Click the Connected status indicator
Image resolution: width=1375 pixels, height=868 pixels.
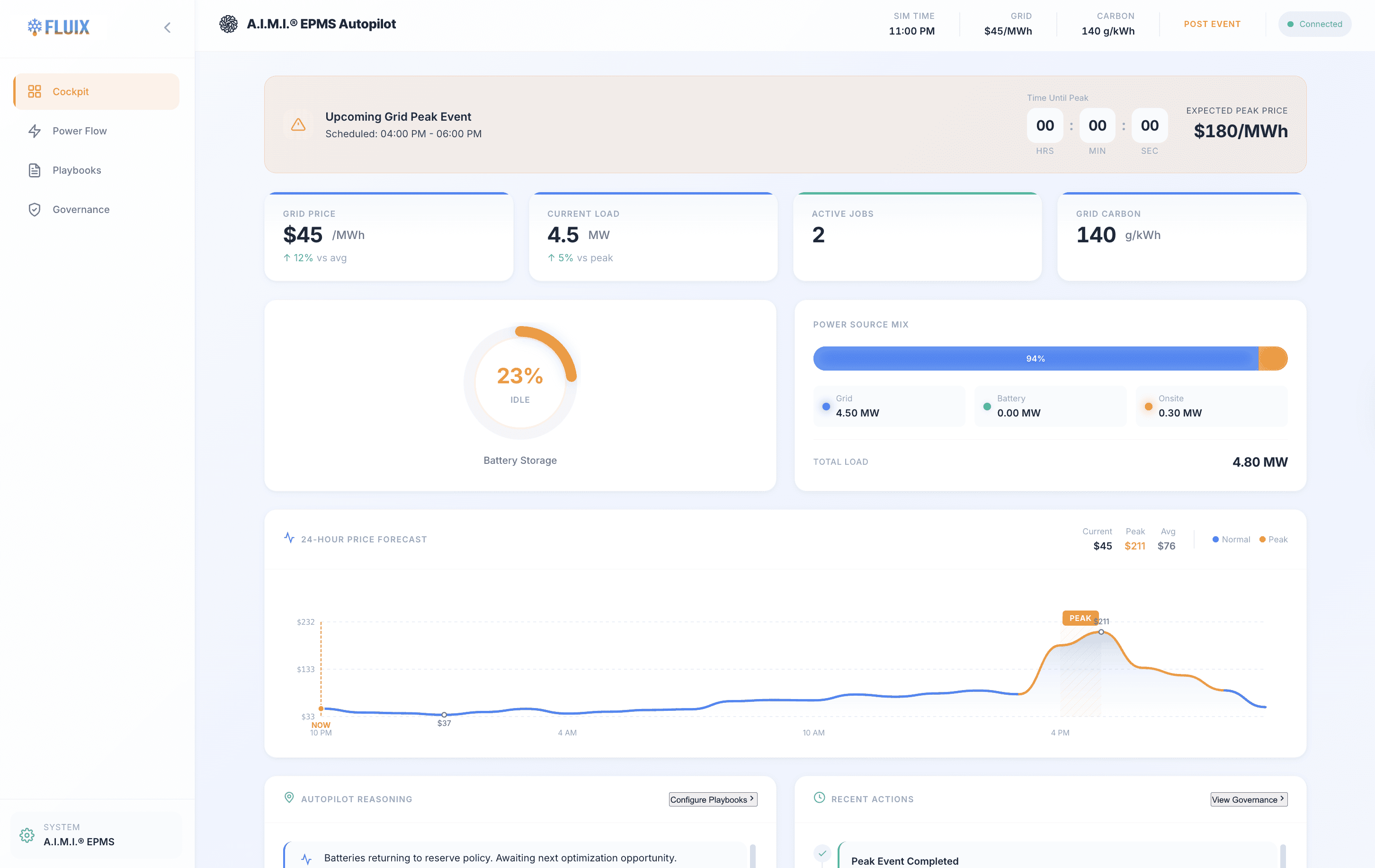(1314, 24)
